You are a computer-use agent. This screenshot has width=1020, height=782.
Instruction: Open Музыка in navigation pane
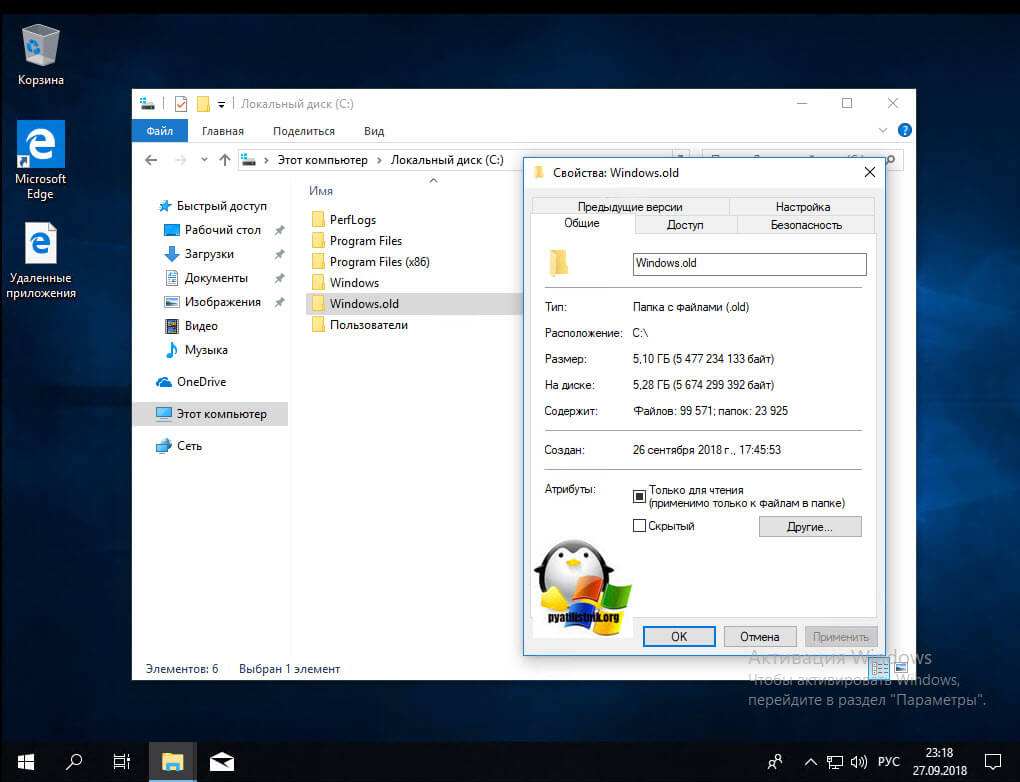(196, 350)
